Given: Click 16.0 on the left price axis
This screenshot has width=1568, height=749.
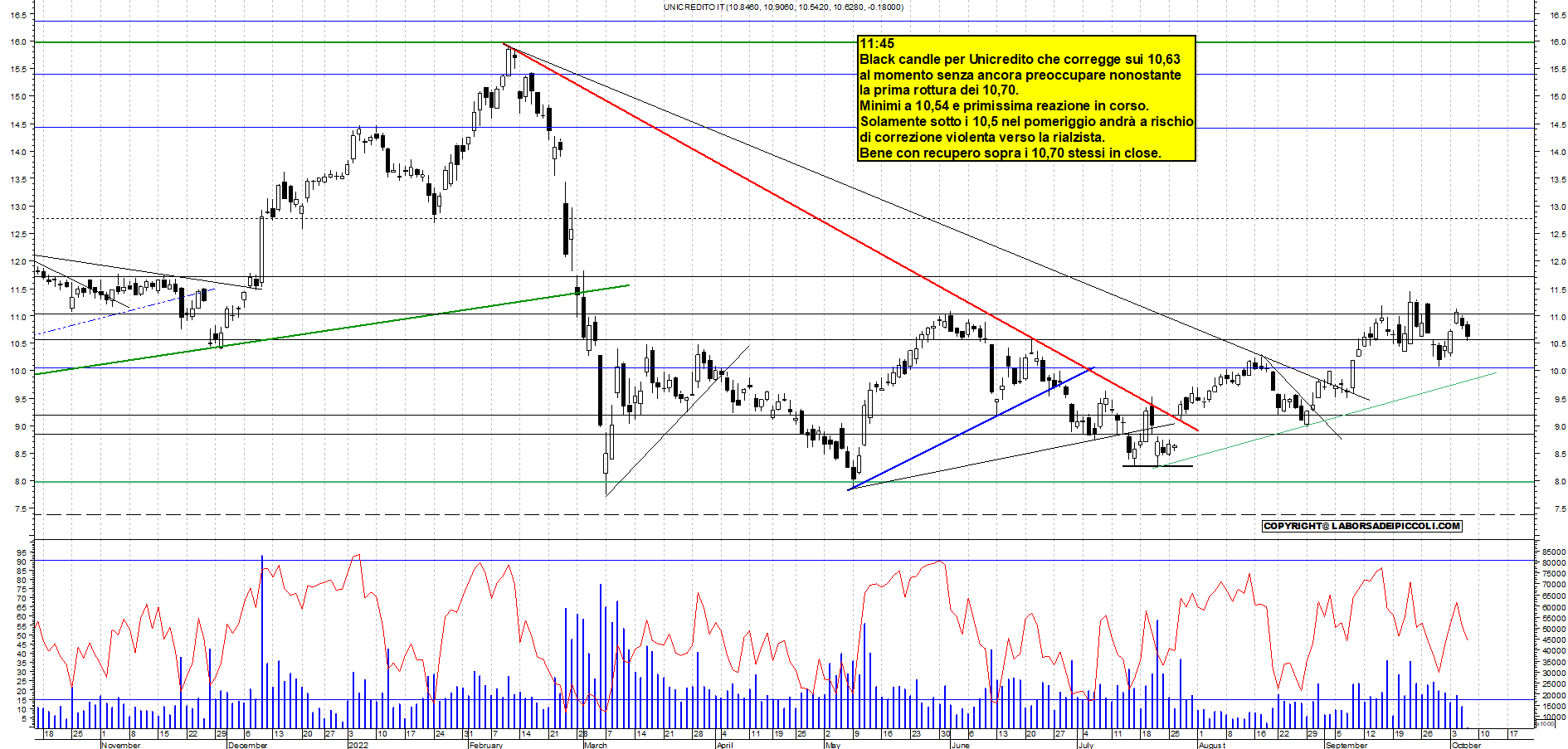Looking at the screenshot, I should point(17,41).
